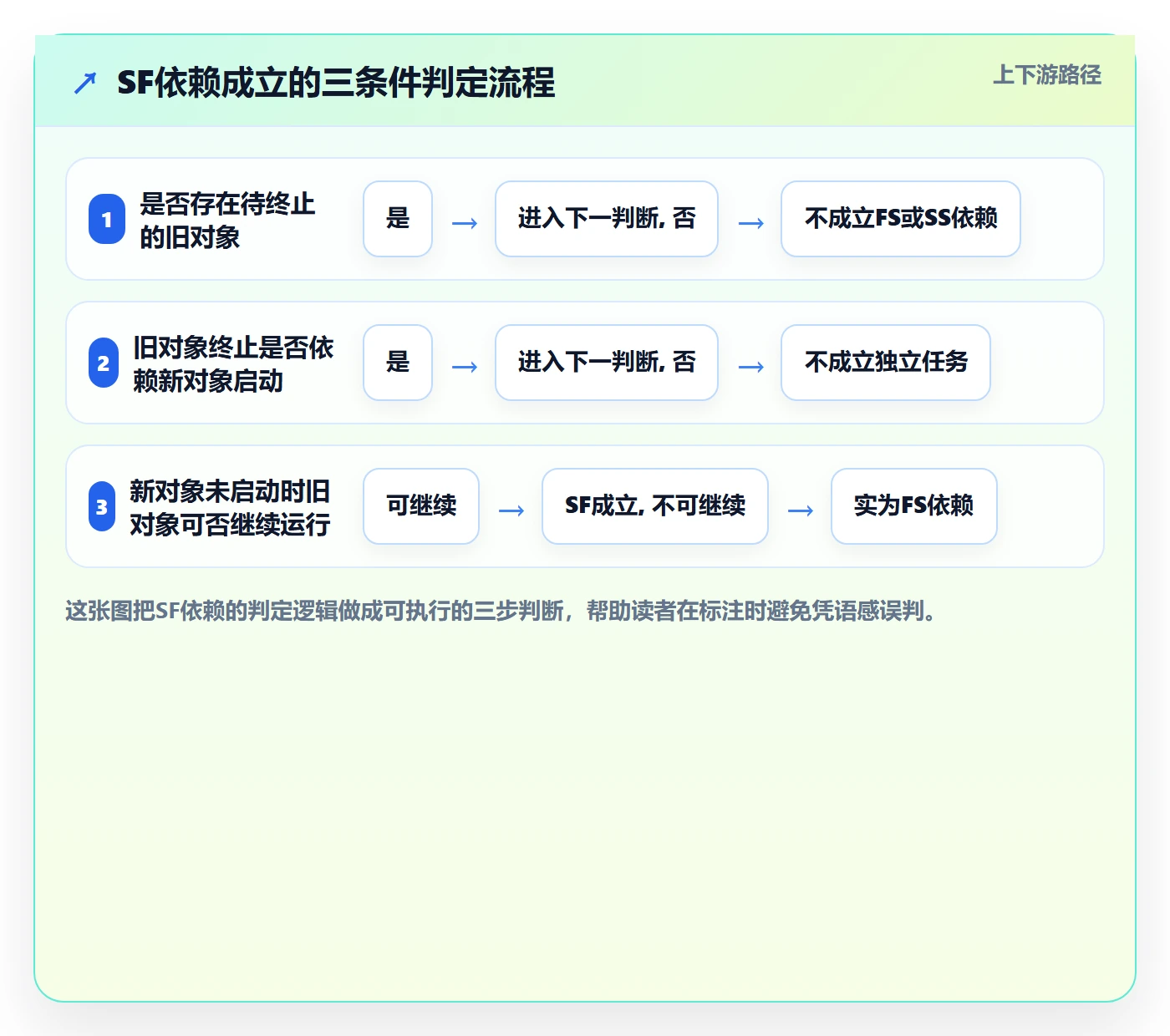Screen dimensions: 1170x1036
Task: Click the 是 box in the row for step 2
Action: [398, 363]
